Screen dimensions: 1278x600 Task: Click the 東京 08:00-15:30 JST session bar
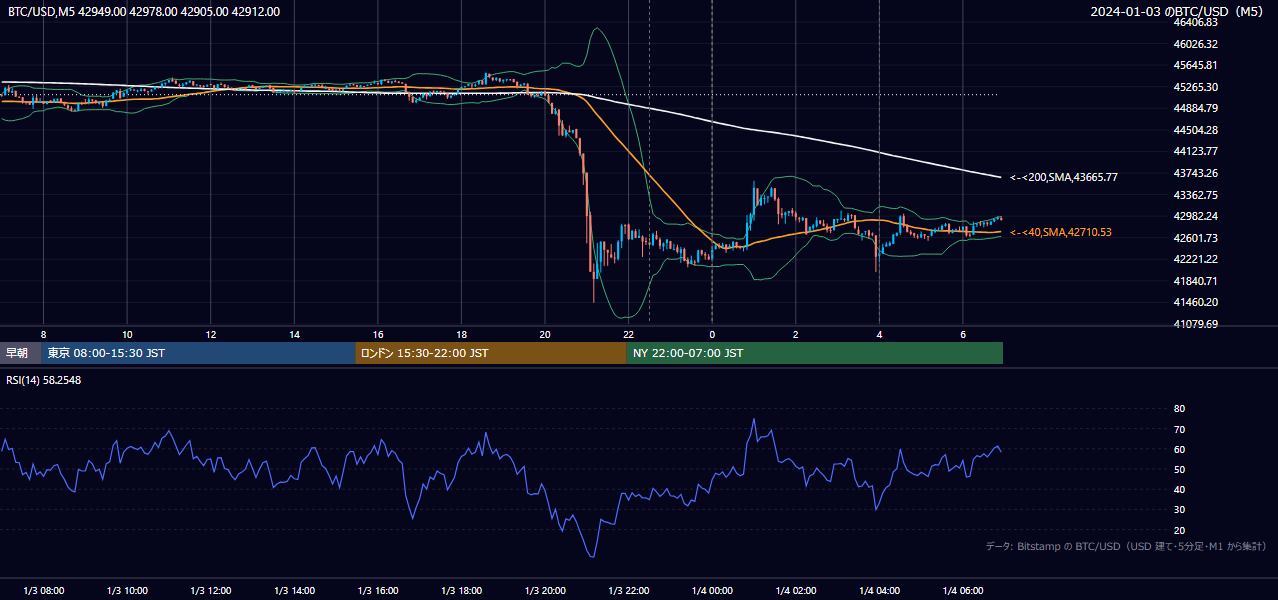point(199,353)
